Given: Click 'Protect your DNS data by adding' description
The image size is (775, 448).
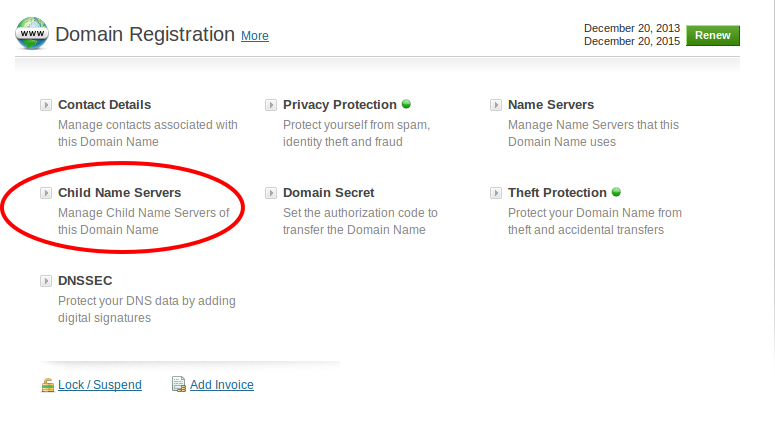Looking at the screenshot, I should [146, 301].
